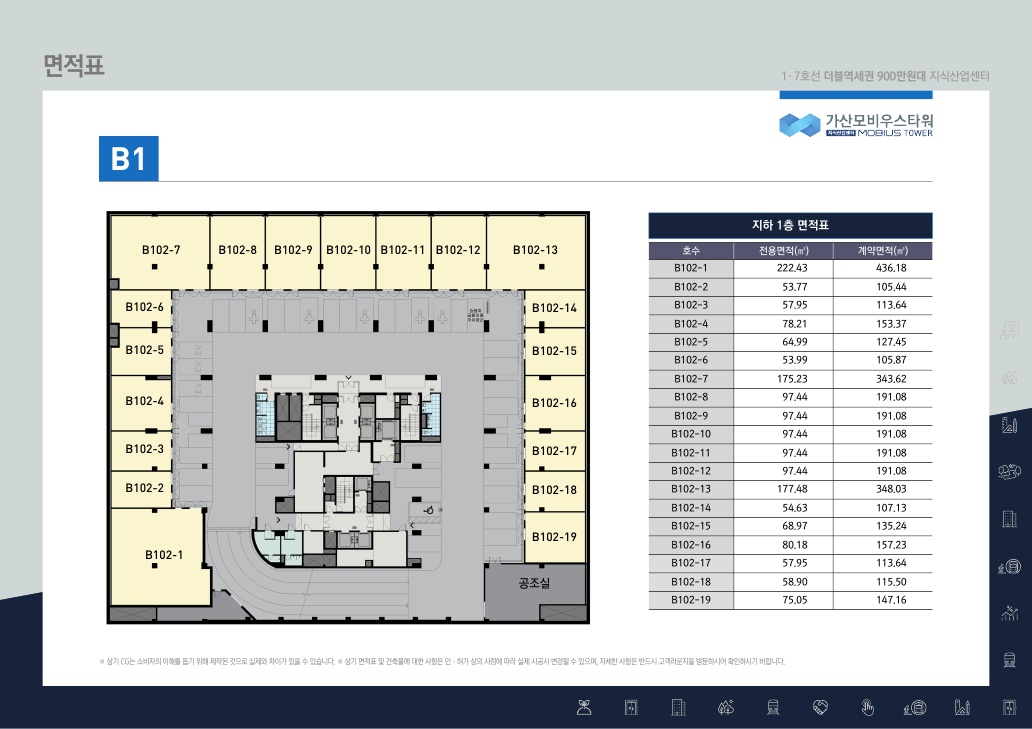Select the handshake heart icon

point(820,708)
